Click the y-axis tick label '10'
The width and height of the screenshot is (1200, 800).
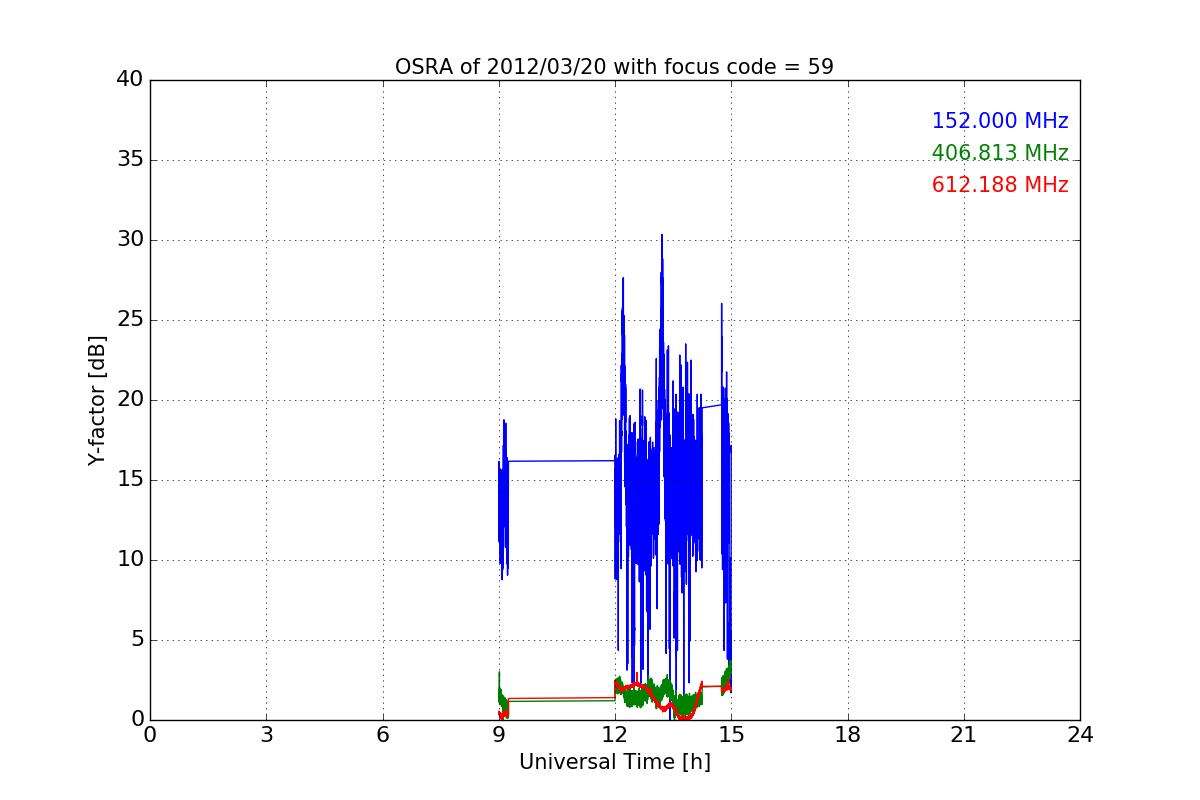pyautogui.click(x=130, y=560)
